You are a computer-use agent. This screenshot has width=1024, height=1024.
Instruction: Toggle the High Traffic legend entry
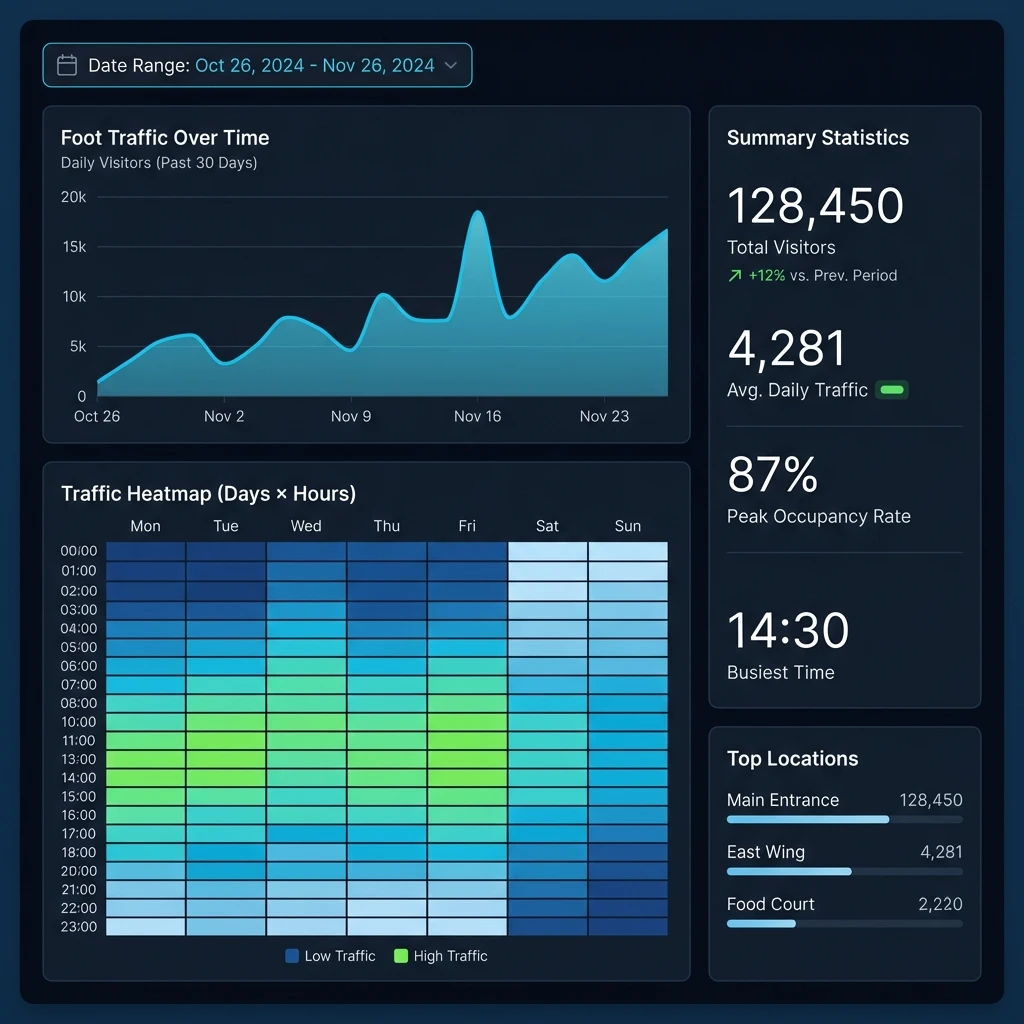(440, 956)
